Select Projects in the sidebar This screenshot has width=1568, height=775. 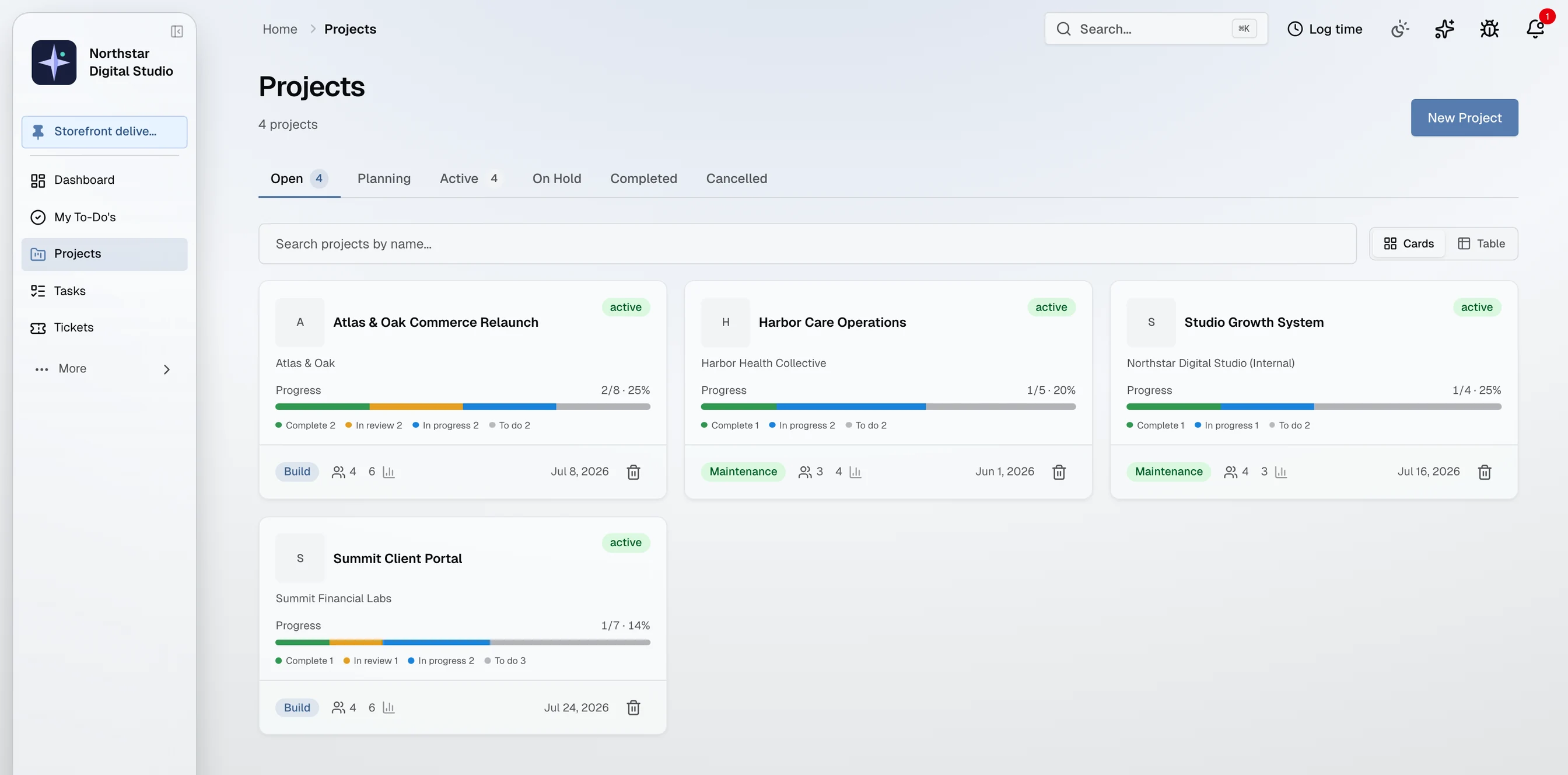(x=104, y=254)
